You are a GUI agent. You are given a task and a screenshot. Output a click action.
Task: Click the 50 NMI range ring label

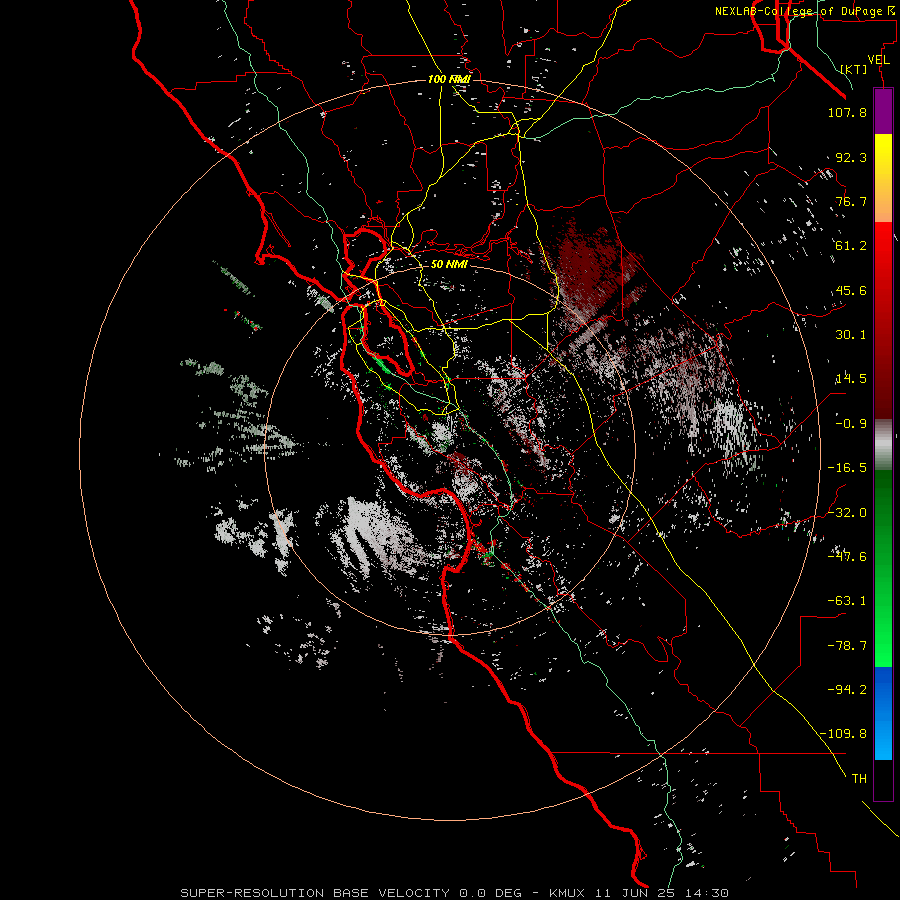pos(449,264)
